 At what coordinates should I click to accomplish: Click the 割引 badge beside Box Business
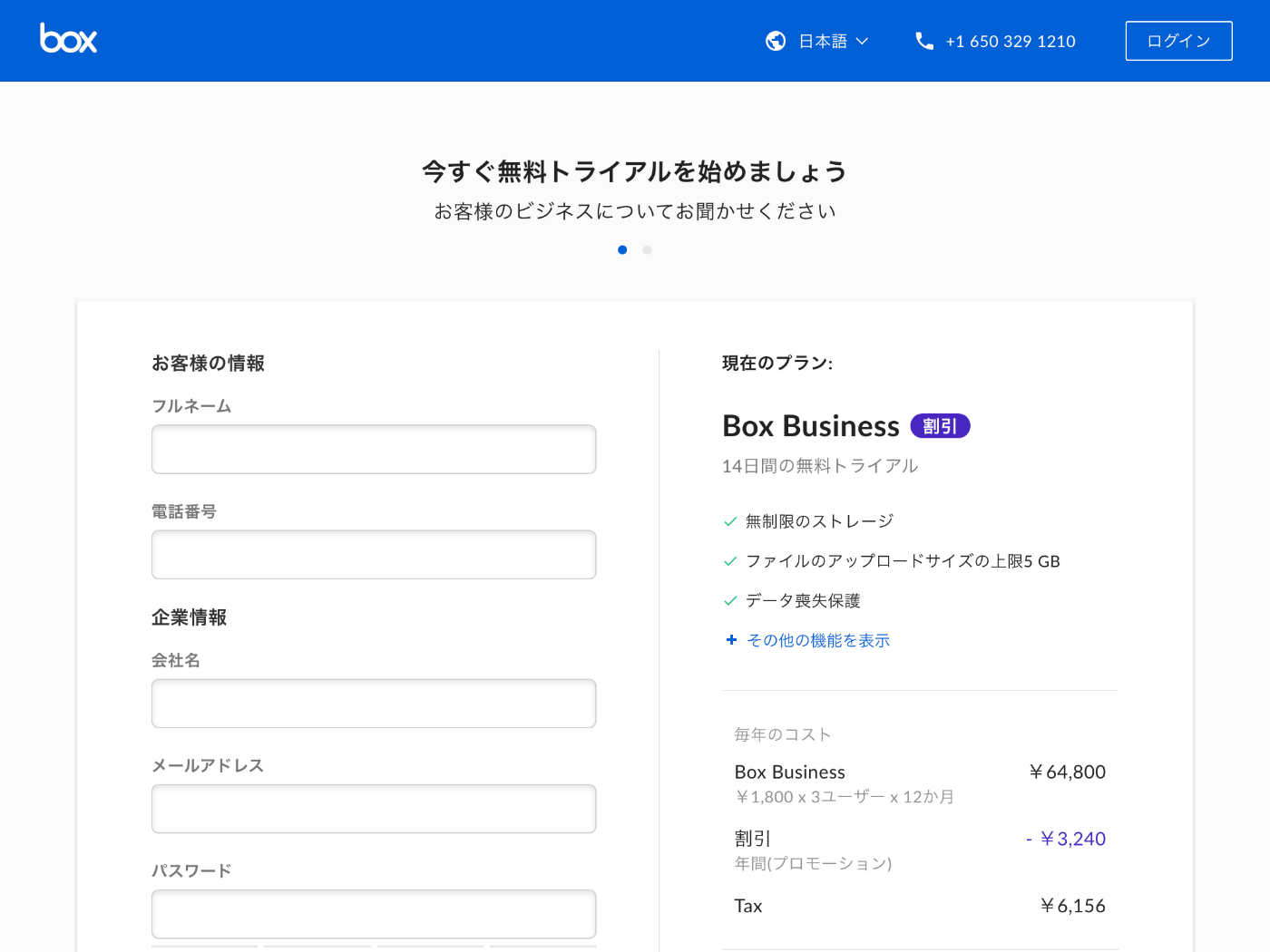pos(940,426)
